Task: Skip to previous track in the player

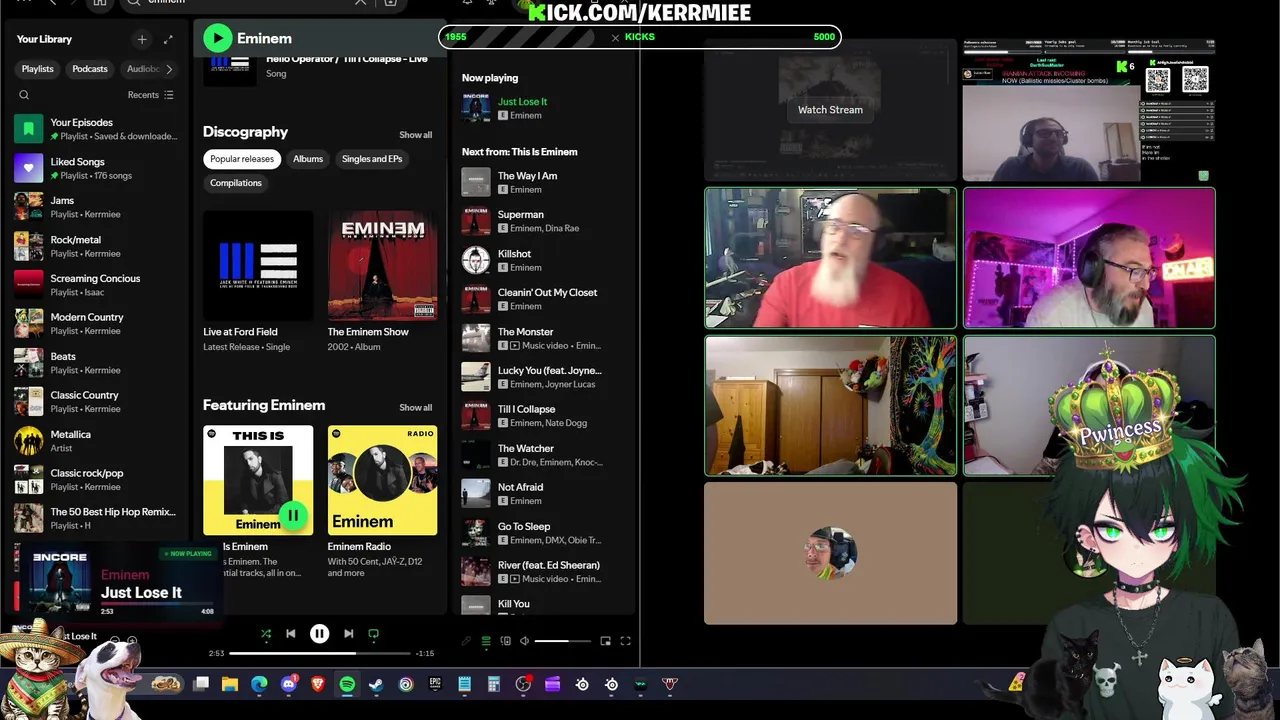Action: 291,634
